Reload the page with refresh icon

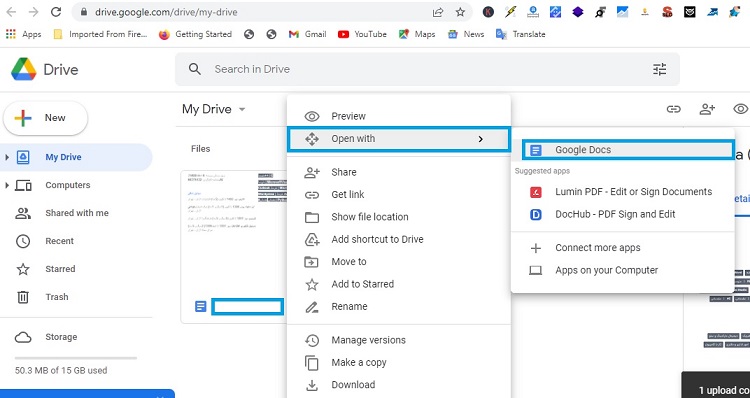pos(56,12)
